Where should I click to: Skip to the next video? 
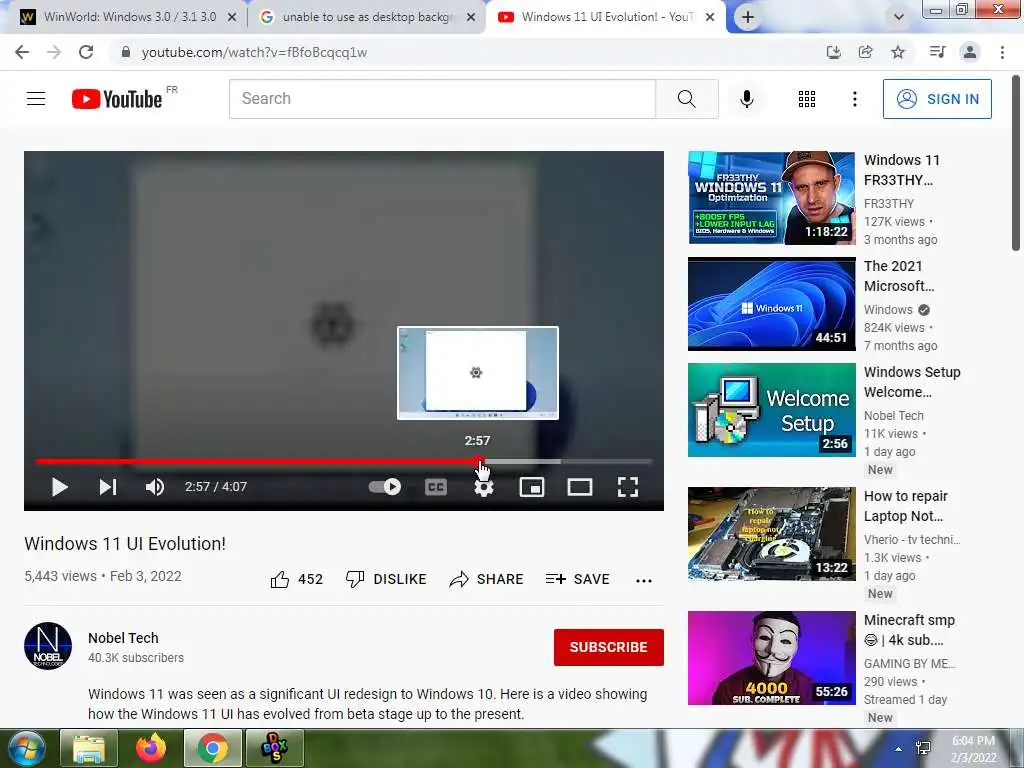tap(108, 487)
